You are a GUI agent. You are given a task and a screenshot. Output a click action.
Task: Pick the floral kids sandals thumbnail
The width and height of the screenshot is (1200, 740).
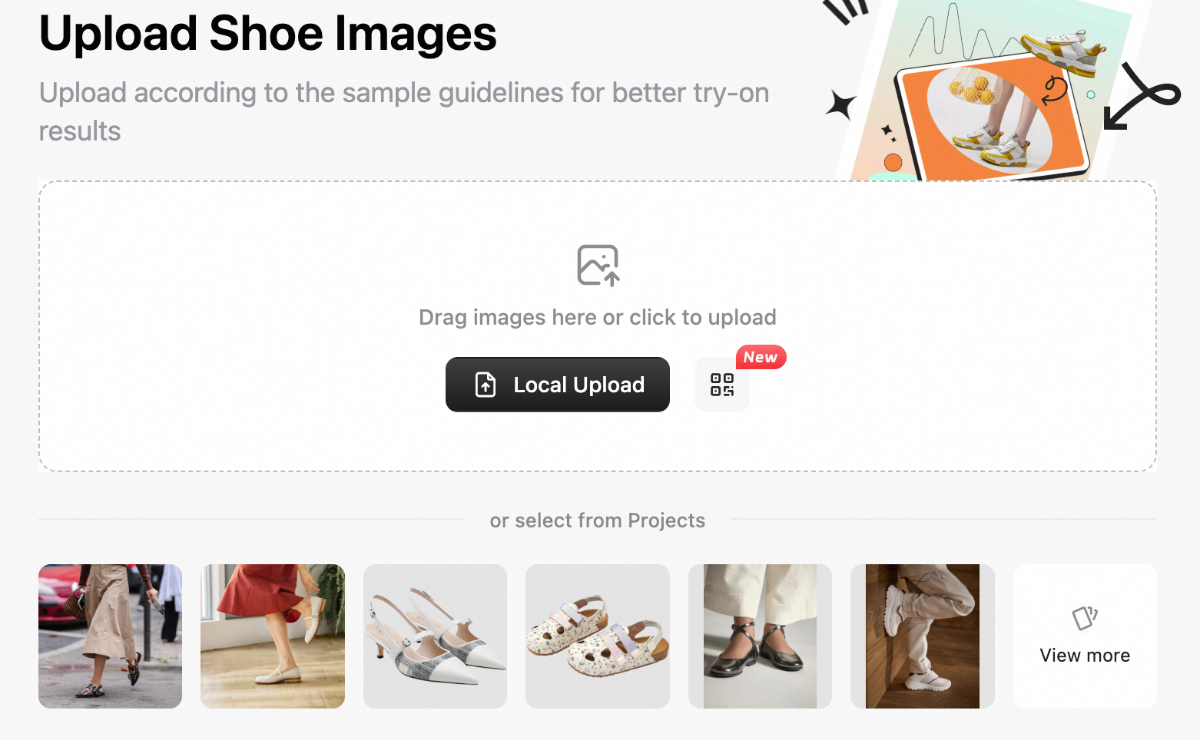coord(597,636)
